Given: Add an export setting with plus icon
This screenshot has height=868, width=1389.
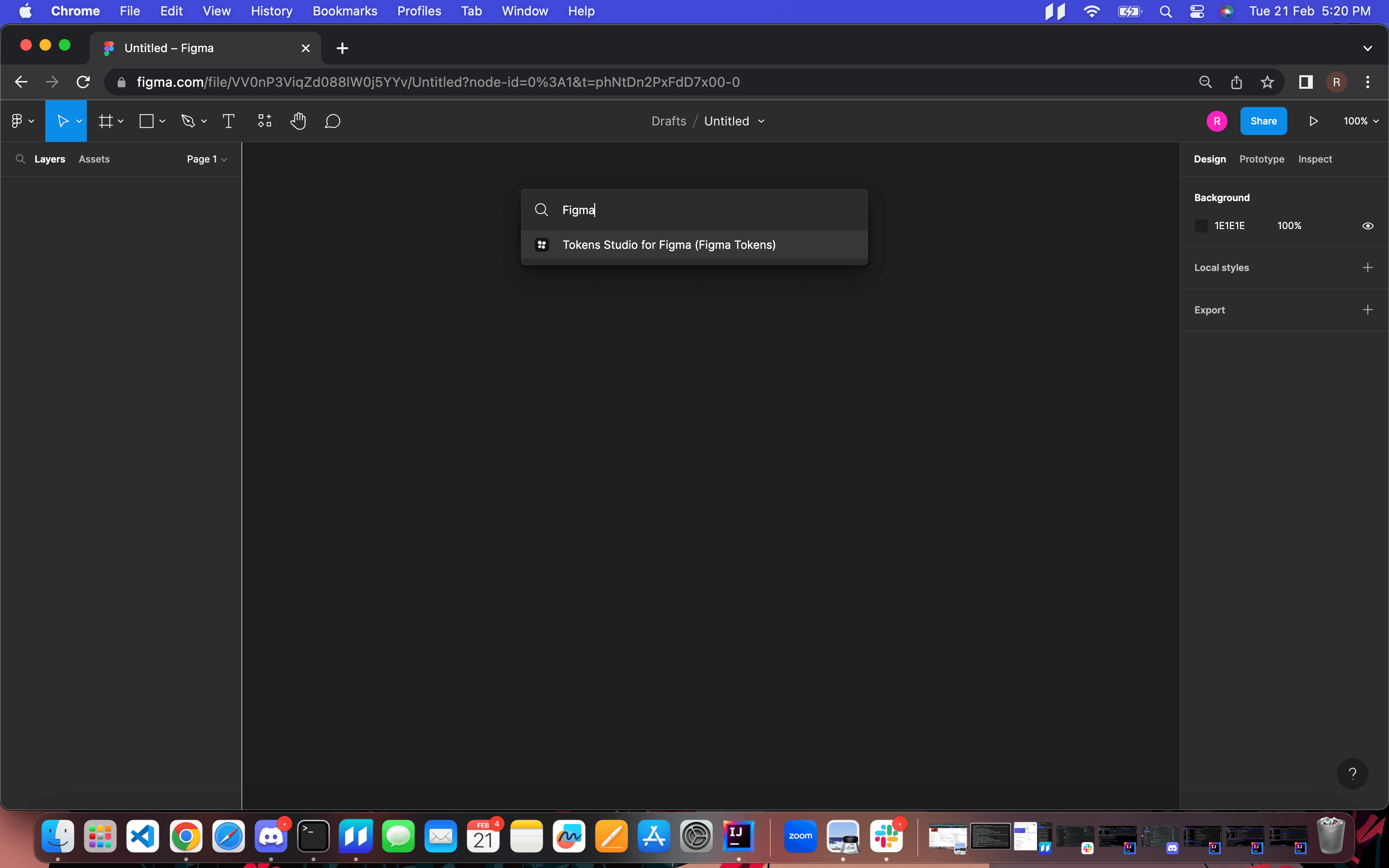Looking at the screenshot, I should click(1368, 310).
